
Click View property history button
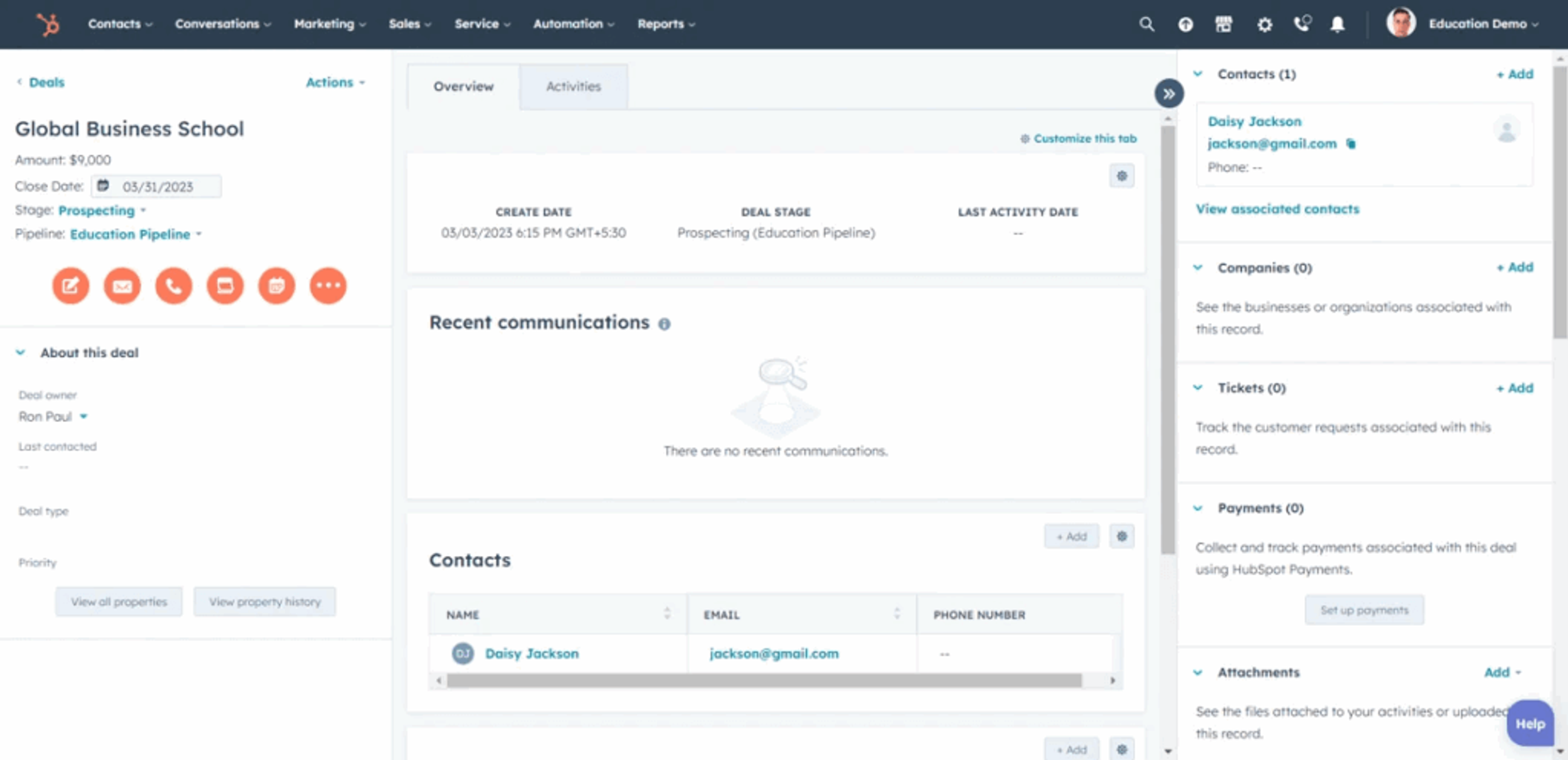265,601
